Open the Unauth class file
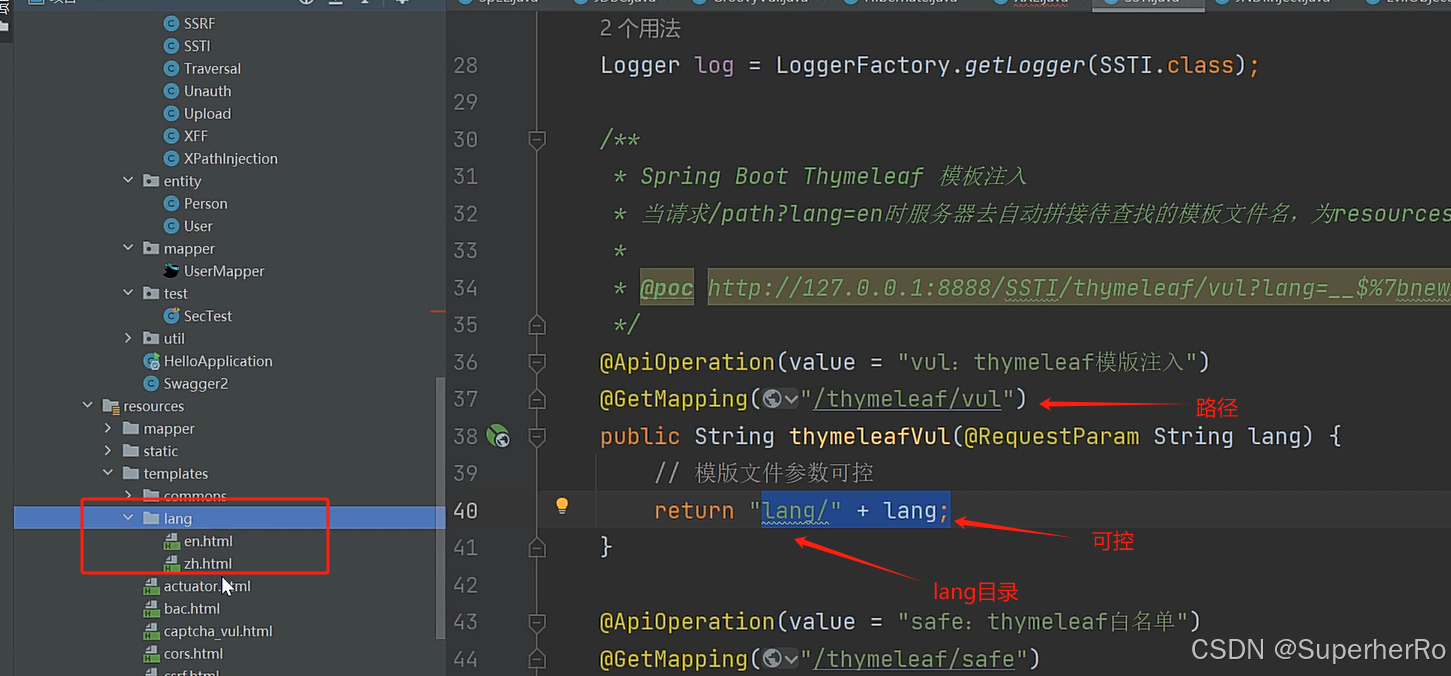The width and height of the screenshot is (1451, 676). (x=208, y=91)
